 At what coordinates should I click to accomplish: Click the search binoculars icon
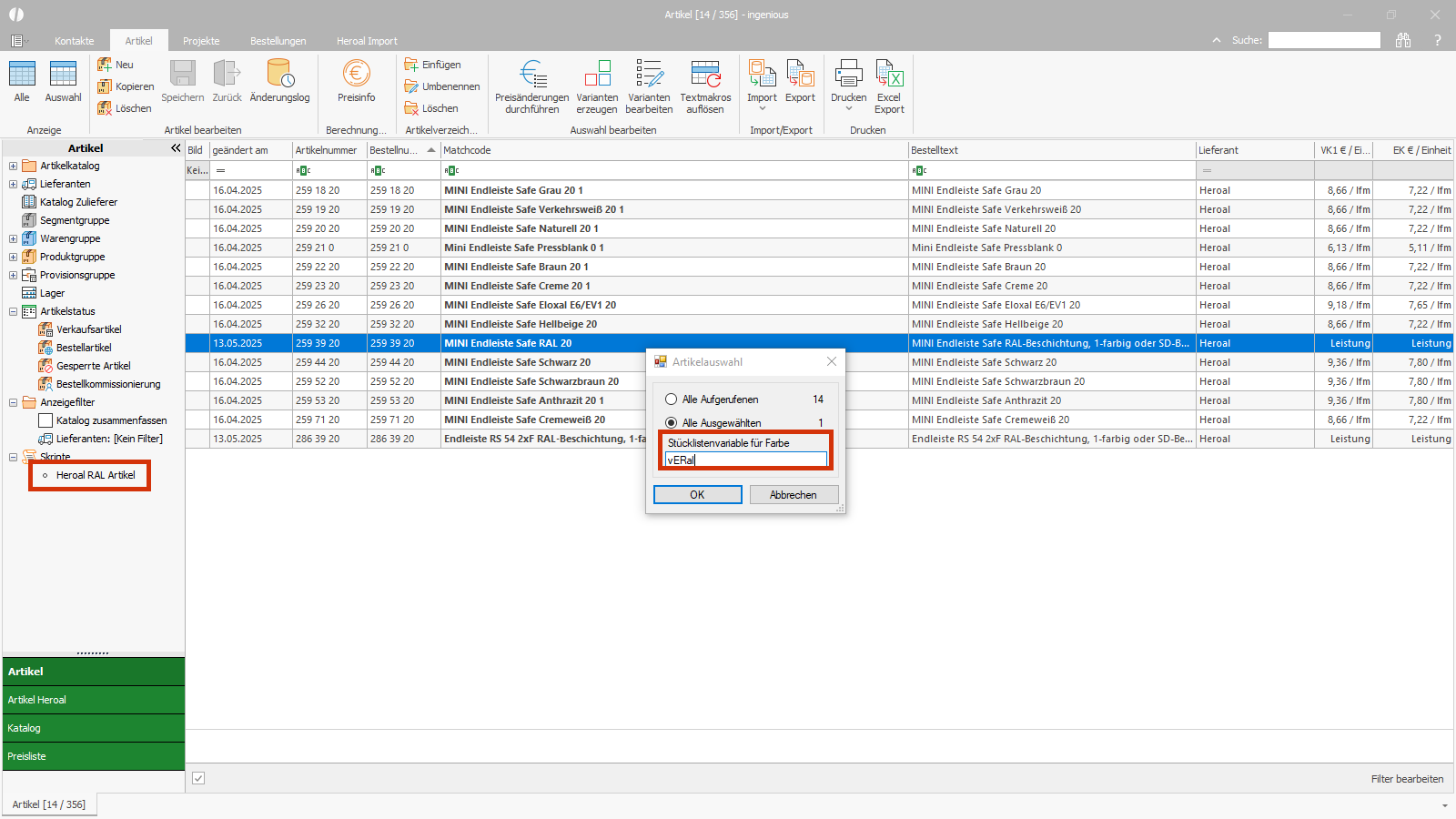1403,40
